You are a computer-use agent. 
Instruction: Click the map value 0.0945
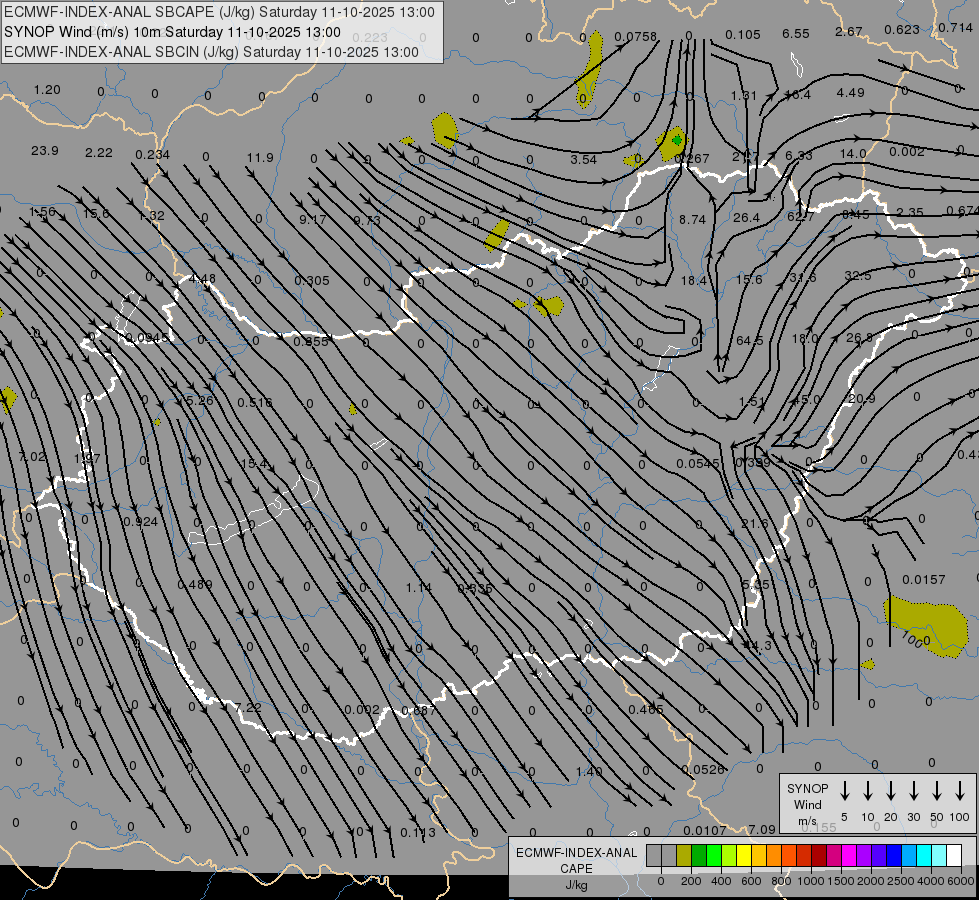tap(147, 338)
